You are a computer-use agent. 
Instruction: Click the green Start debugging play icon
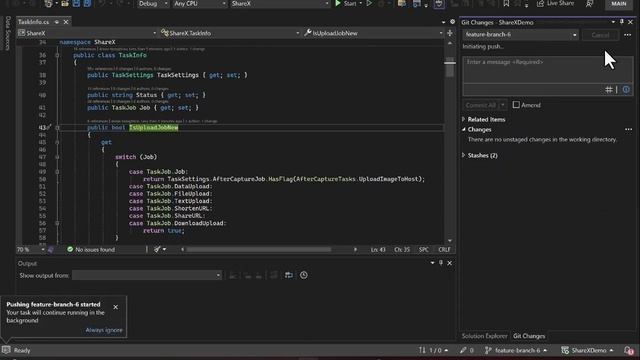pos(338,3)
